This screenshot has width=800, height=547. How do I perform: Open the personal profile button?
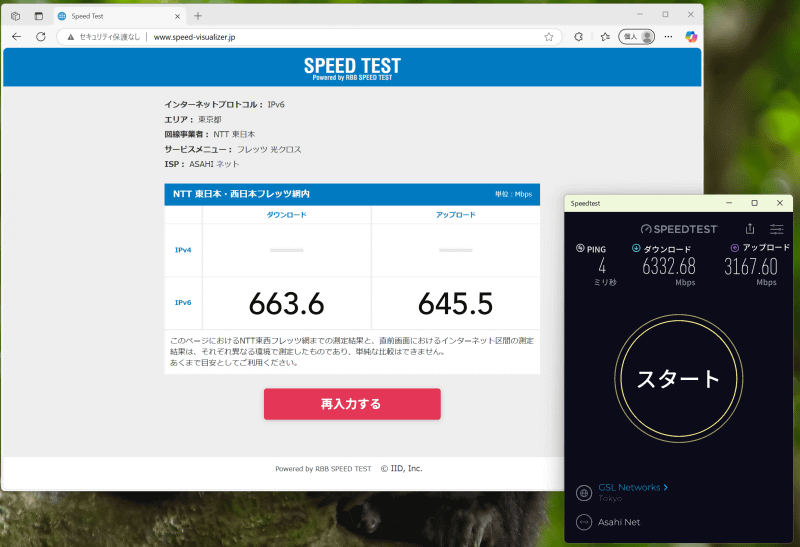636,37
